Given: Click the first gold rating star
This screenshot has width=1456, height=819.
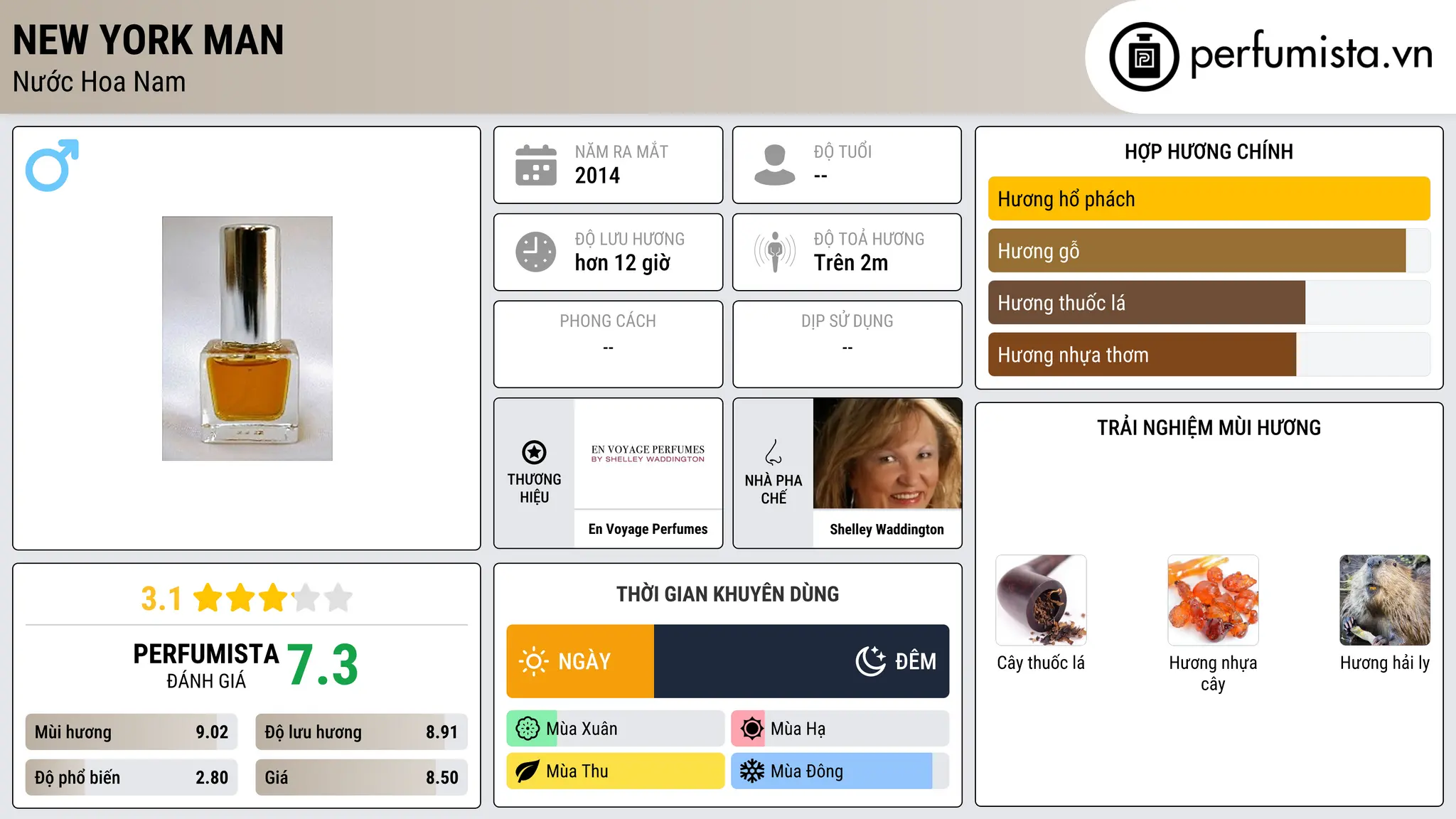Looking at the screenshot, I should coord(208,598).
